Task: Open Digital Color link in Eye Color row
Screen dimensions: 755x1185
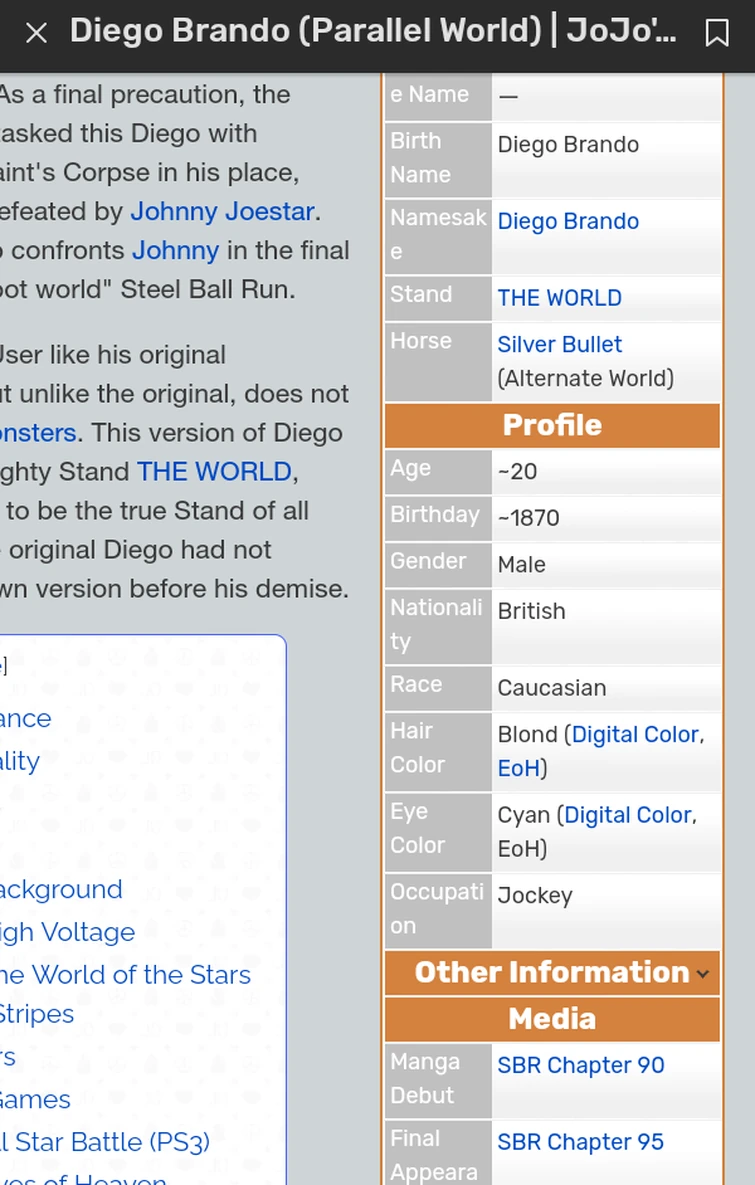Action: [x=627, y=815]
